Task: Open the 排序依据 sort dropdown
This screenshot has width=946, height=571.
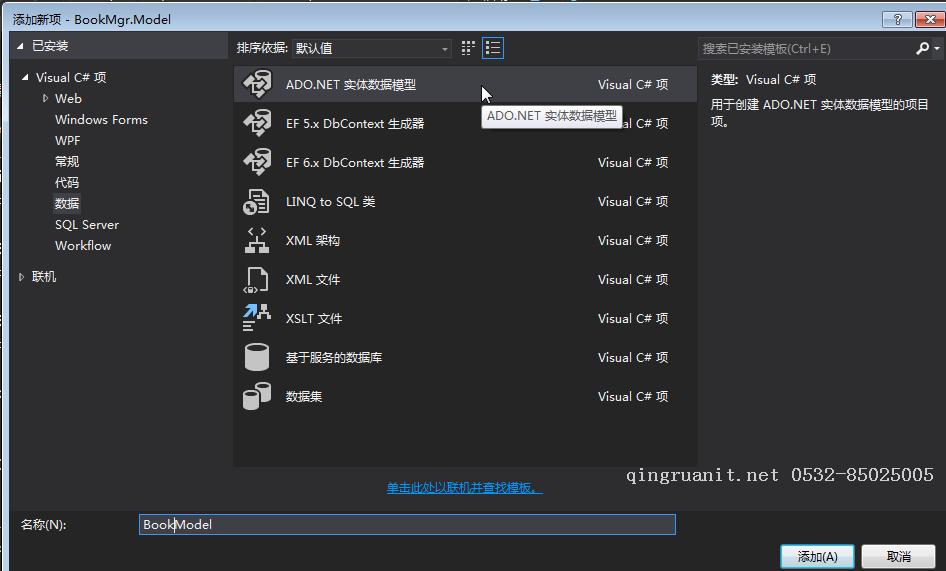Action: click(x=371, y=48)
